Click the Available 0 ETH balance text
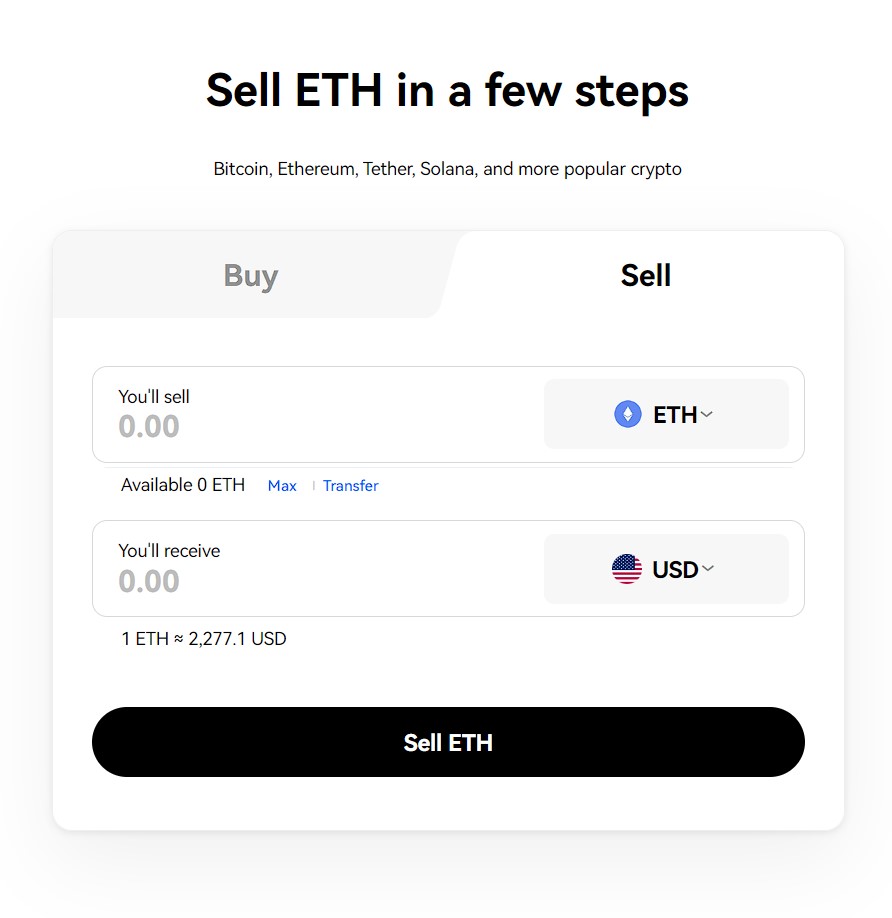Screen dimensions: 892x918 [183, 485]
